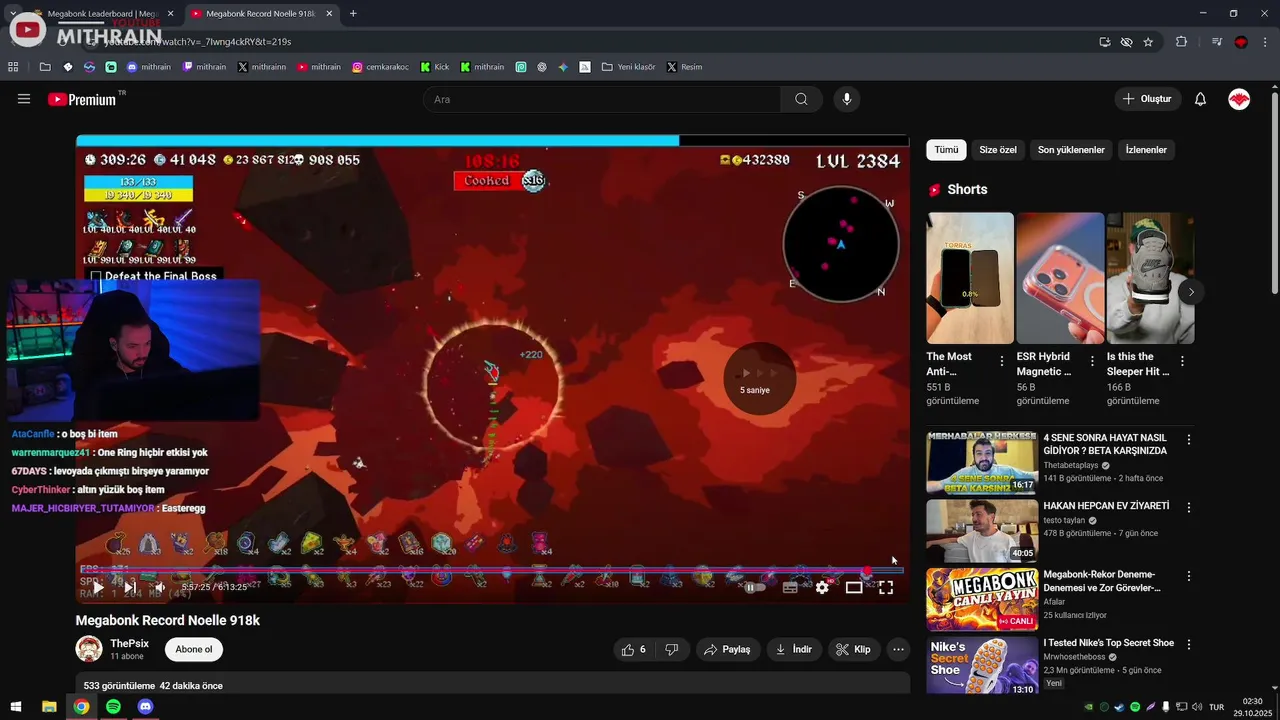1280x720 pixels.
Task: Open '4 SENE SONRA HAYAT' video thumbnail
Action: [982, 463]
